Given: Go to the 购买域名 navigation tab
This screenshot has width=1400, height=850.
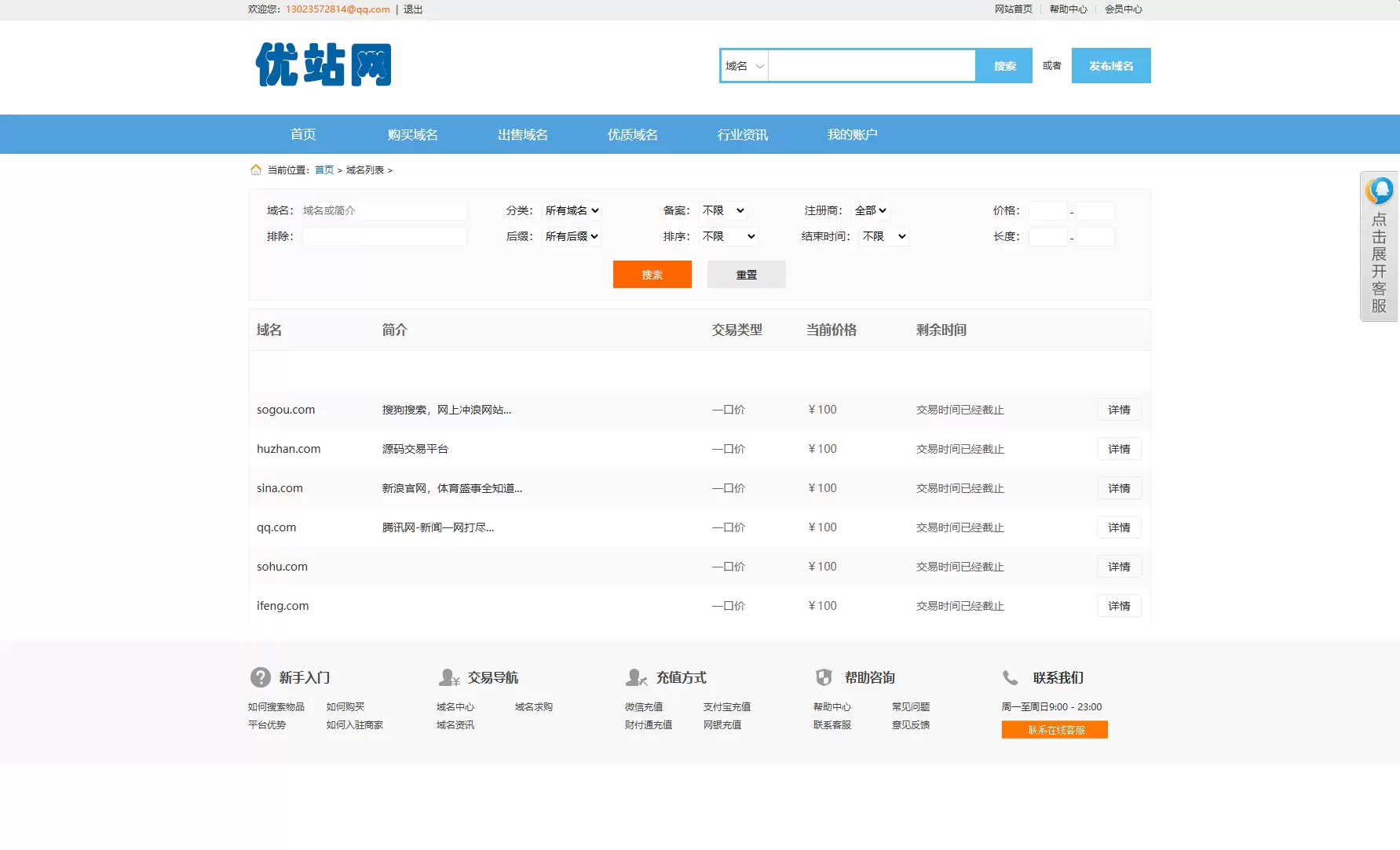Looking at the screenshot, I should (412, 134).
